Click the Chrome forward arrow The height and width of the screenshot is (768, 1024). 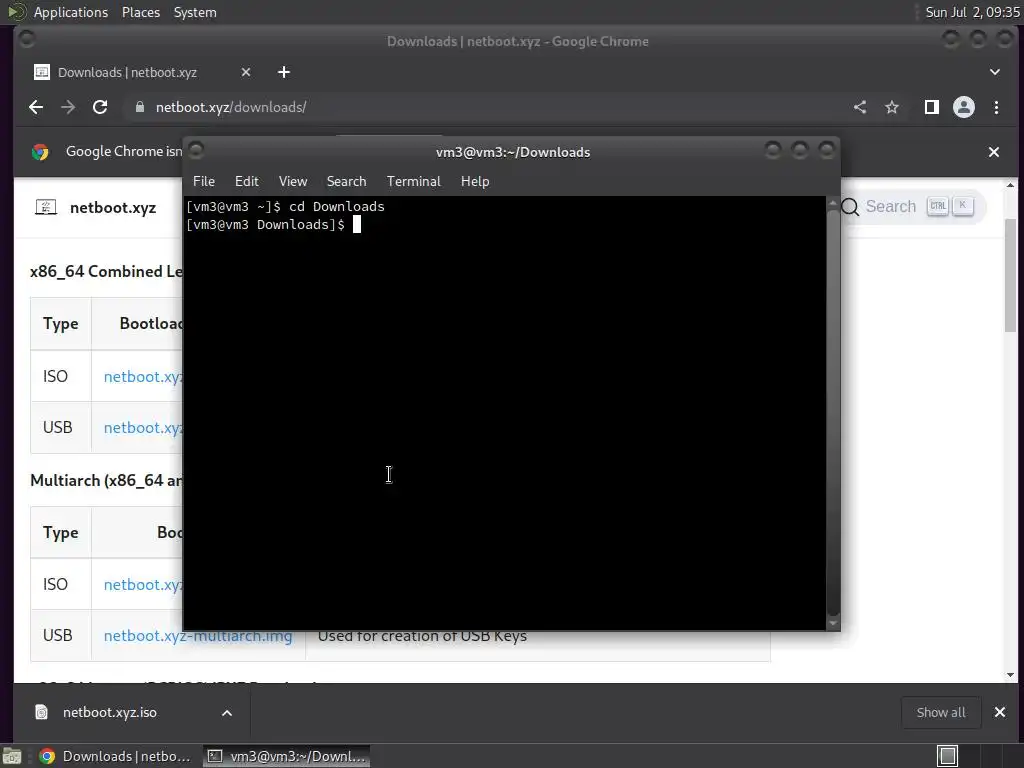point(68,107)
